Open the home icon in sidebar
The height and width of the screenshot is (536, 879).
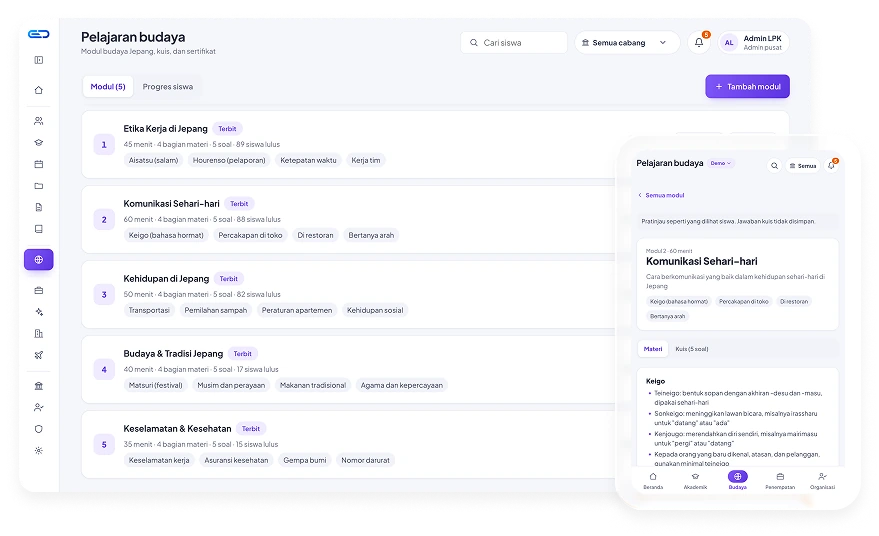(x=39, y=90)
